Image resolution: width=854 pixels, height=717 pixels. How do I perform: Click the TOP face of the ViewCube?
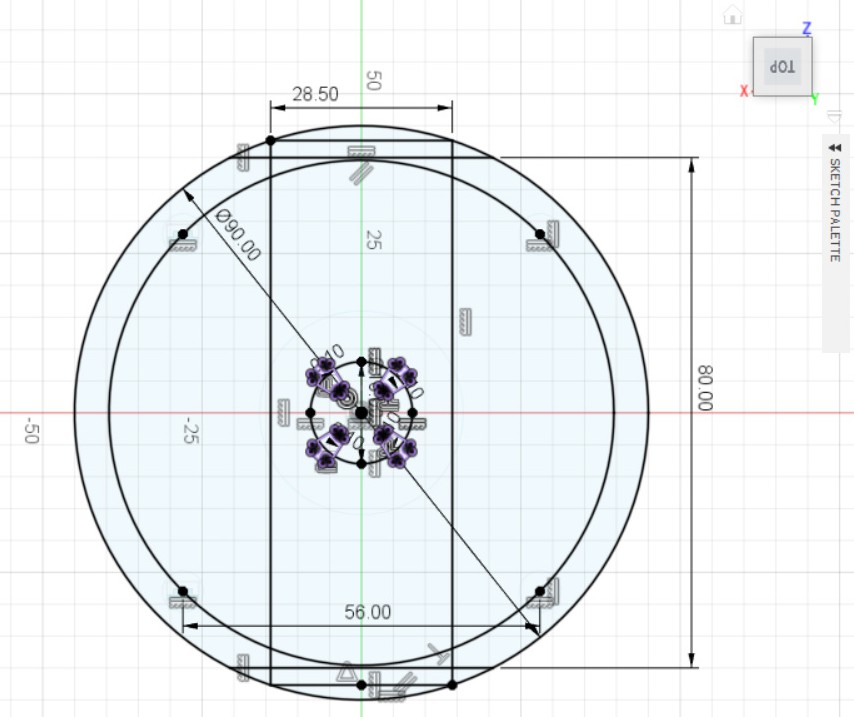[x=782, y=67]
